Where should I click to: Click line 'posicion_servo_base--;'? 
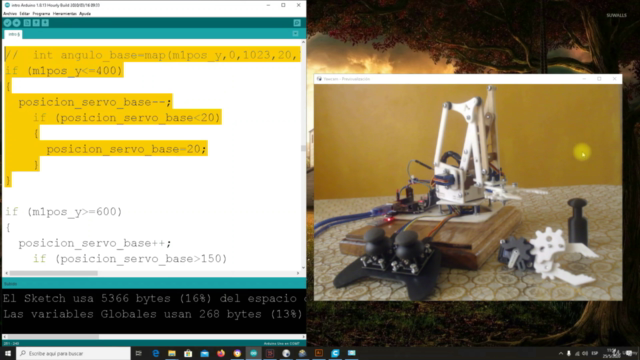pos(95,102)
